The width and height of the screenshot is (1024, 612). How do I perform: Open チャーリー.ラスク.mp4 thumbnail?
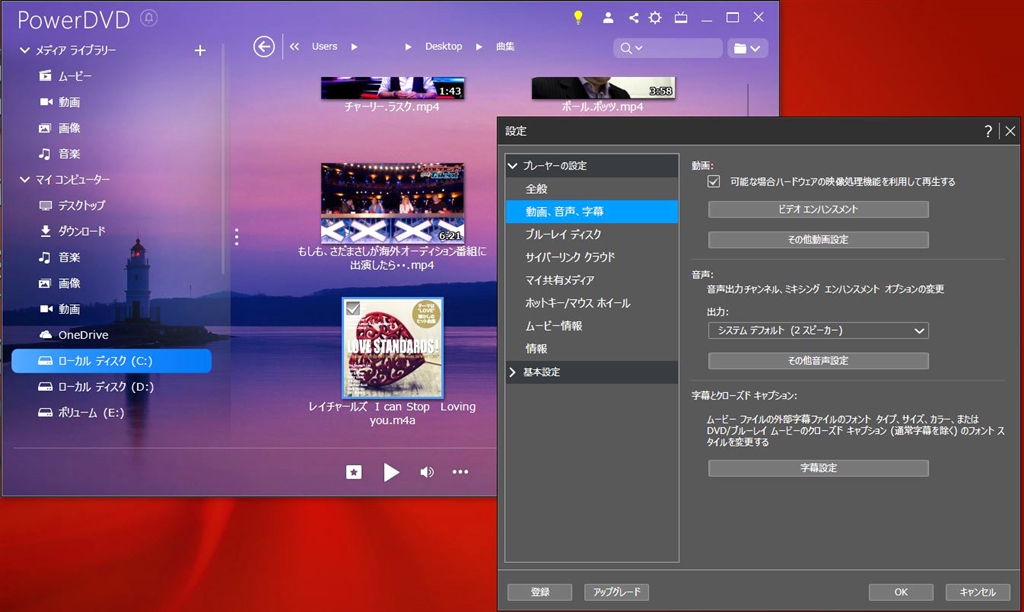(x=392, y=88)
